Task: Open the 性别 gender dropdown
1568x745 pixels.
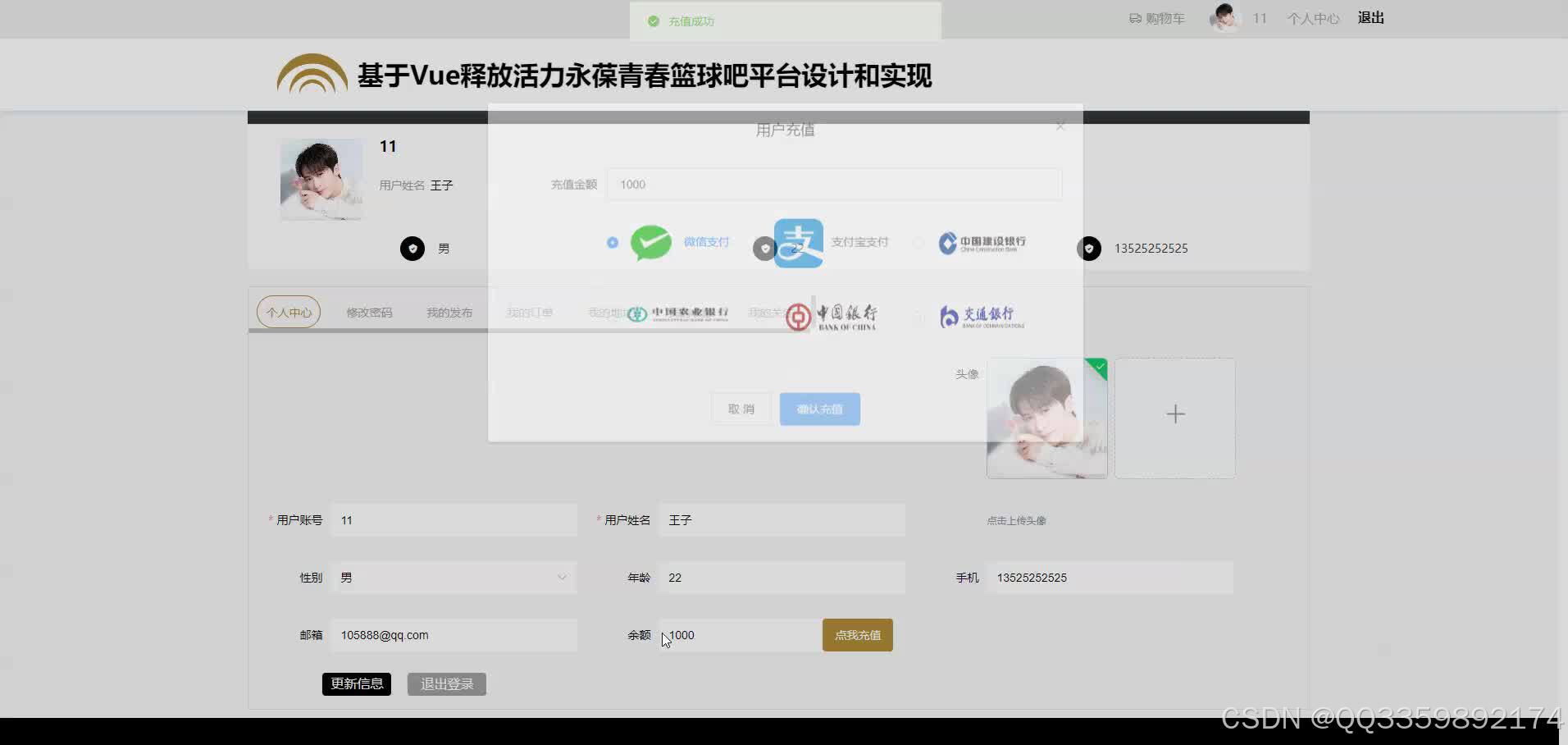Action: click(454, 578)
